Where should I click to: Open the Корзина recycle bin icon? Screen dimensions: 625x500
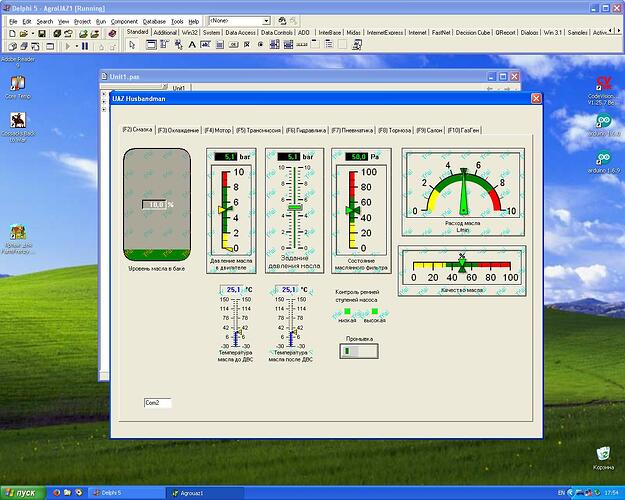coord(603,459)
